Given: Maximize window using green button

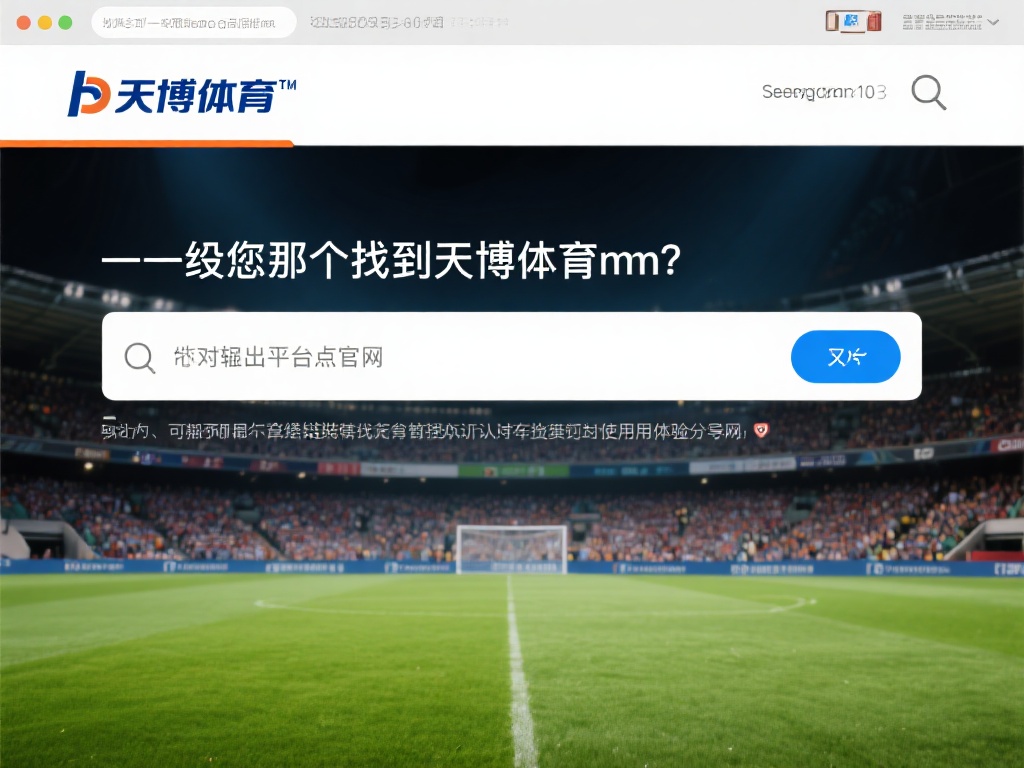Looking at the screenshot, I should (x=65, y=23).
